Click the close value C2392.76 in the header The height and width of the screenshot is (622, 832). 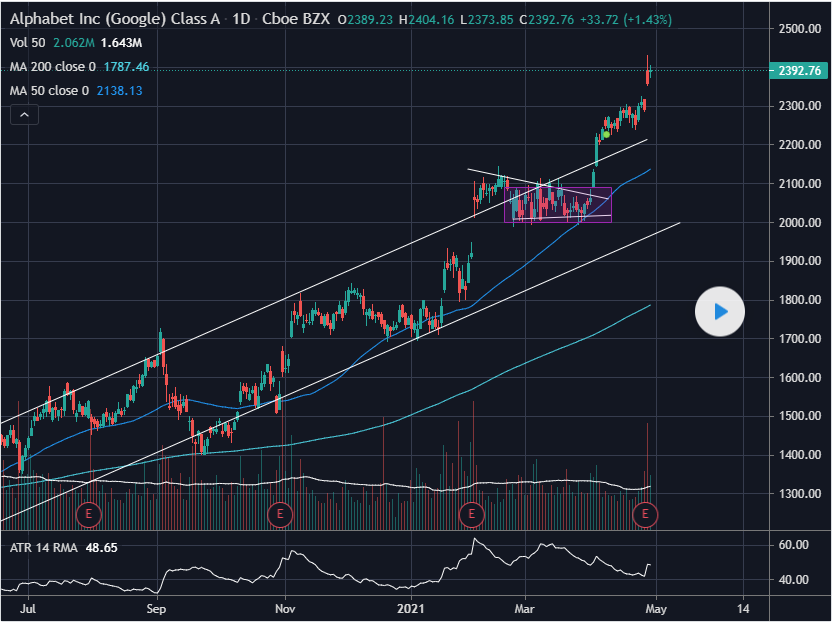coord(547,20)
